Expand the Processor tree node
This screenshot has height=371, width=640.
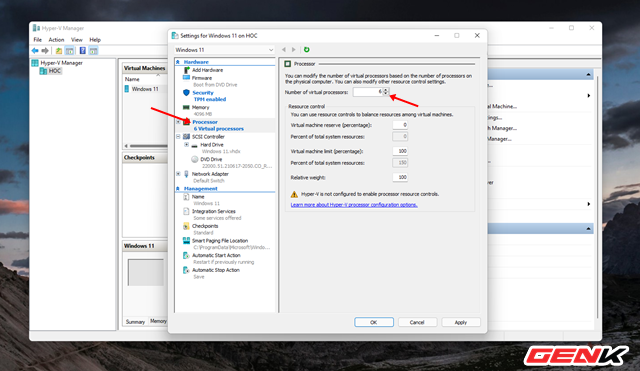pyautogui.click(x=178, y=122)
